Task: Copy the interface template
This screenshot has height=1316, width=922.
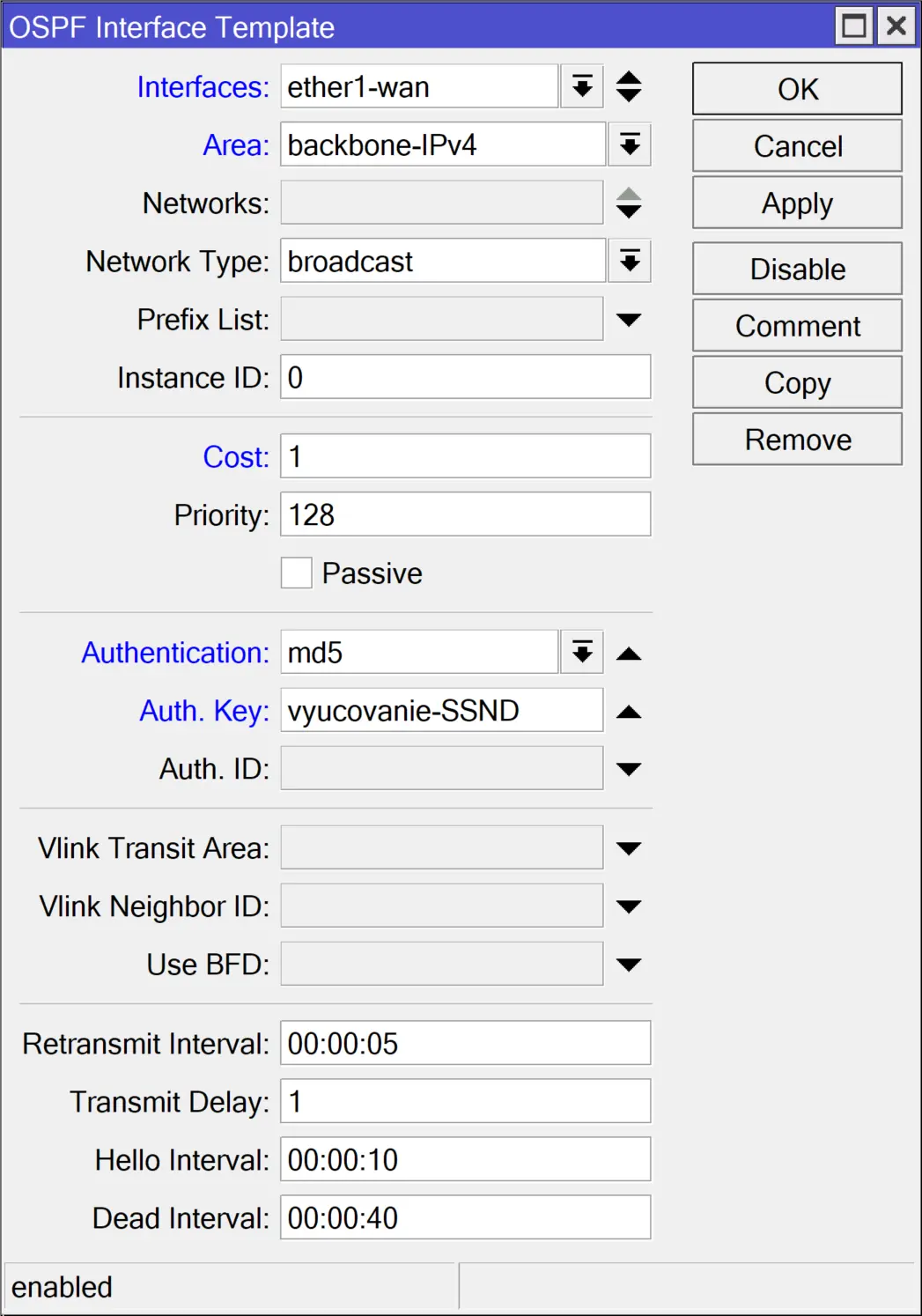Action: point(796,381)
